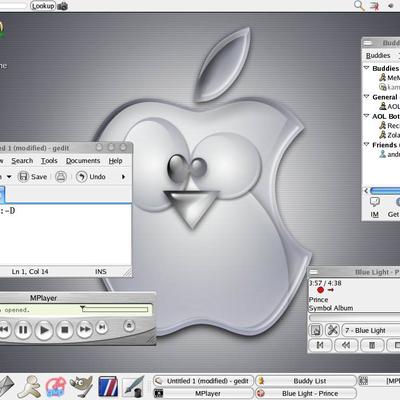The width and height of the screenshot is (400, 400).
Task: Click the eject button in MPlayer
Action: click(x=129, y=325)
